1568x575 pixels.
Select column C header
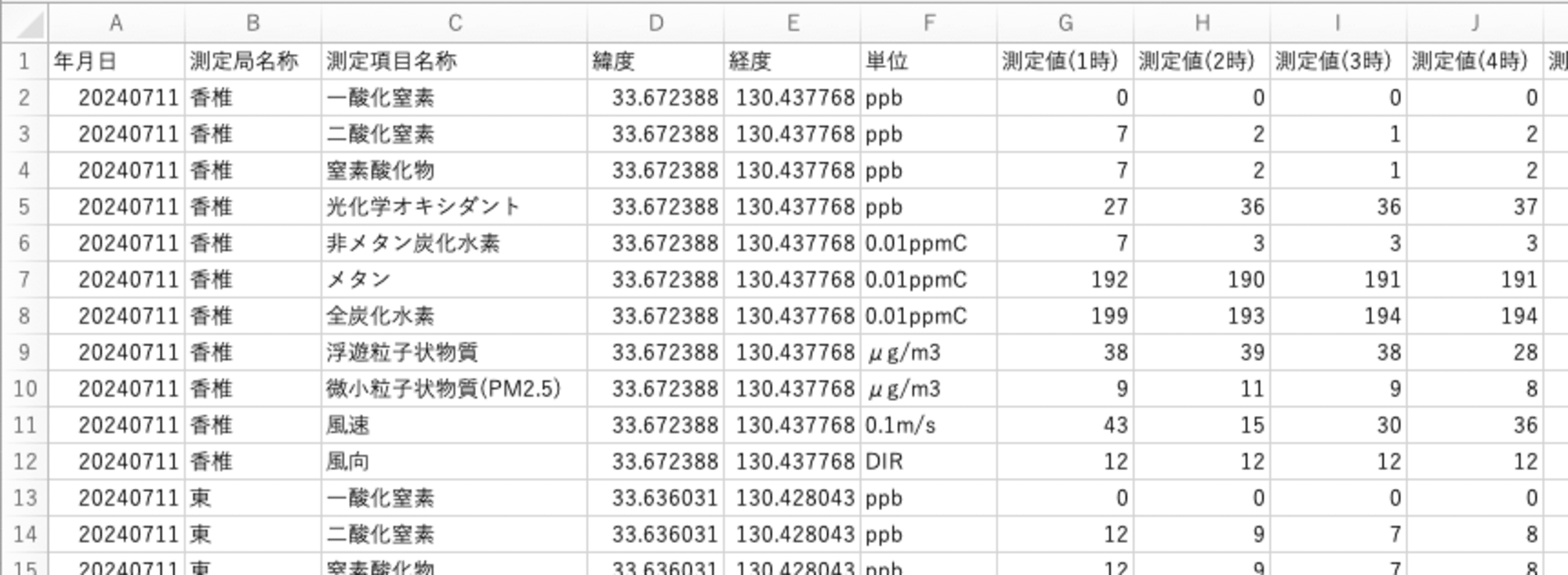(x=454, y=23)
